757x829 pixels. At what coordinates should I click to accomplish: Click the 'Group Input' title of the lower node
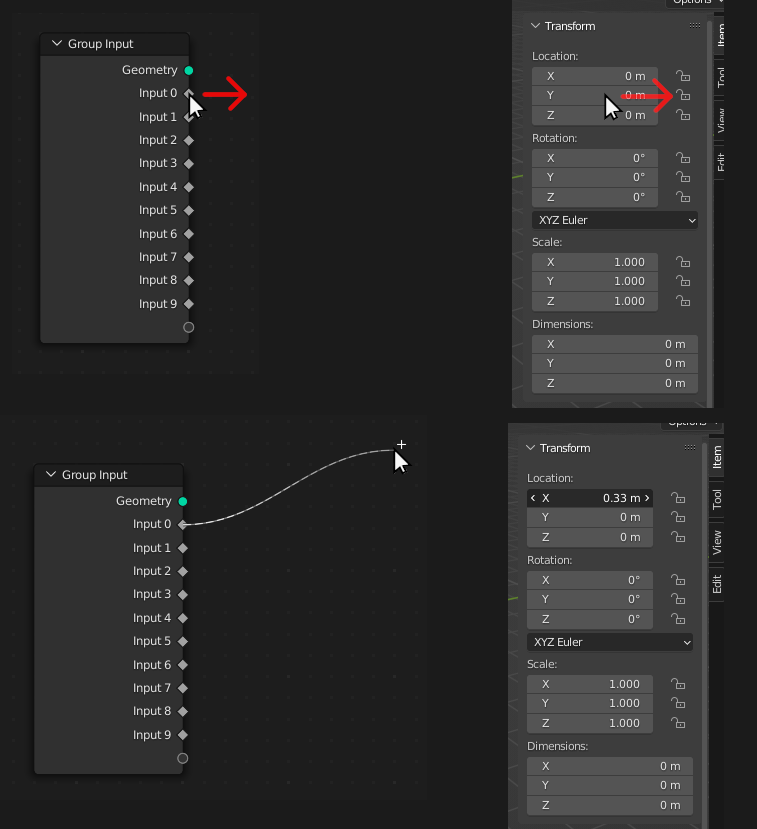[95, 475]
